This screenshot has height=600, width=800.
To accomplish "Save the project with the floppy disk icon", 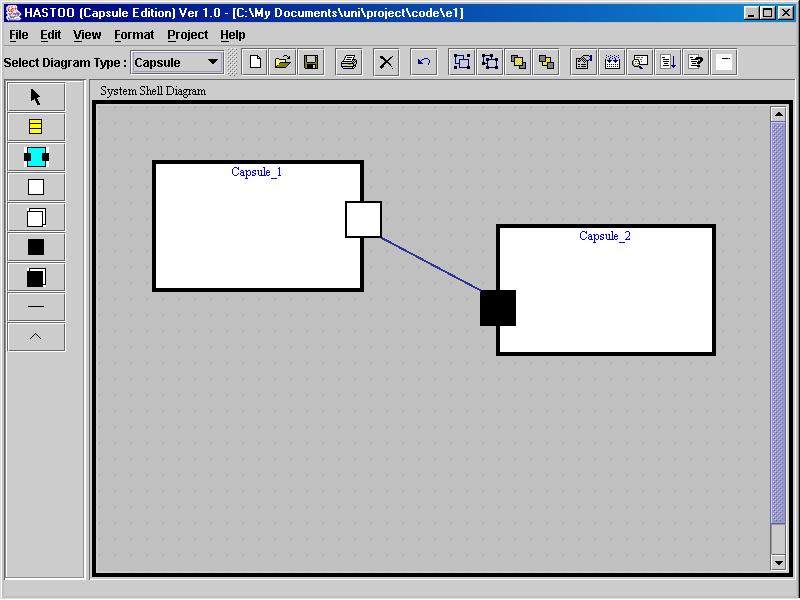I will pyautogui.click(x=311, y=62).
